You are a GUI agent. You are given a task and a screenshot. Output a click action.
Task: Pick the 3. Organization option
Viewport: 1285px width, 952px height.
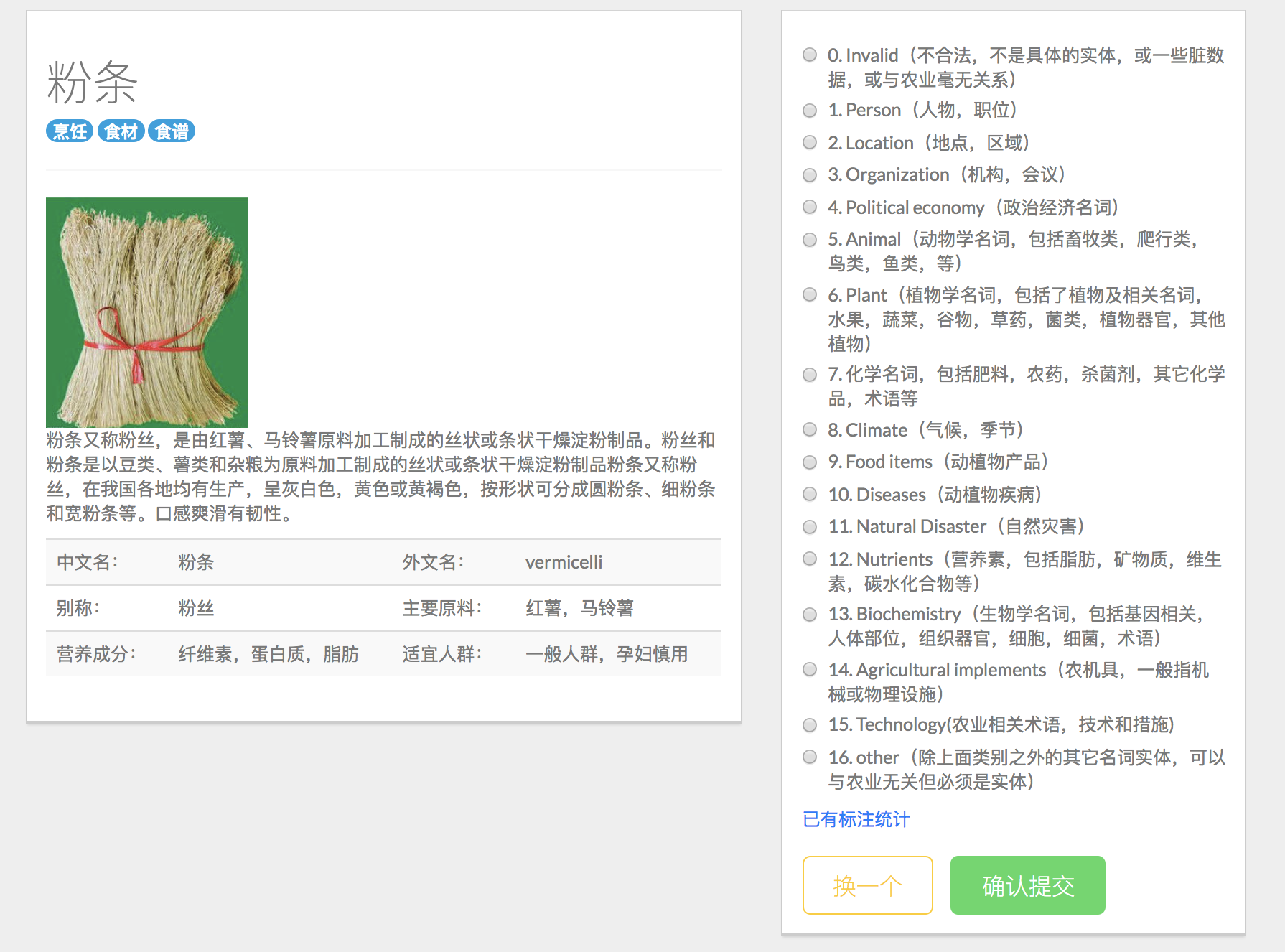tap(810, 175)
